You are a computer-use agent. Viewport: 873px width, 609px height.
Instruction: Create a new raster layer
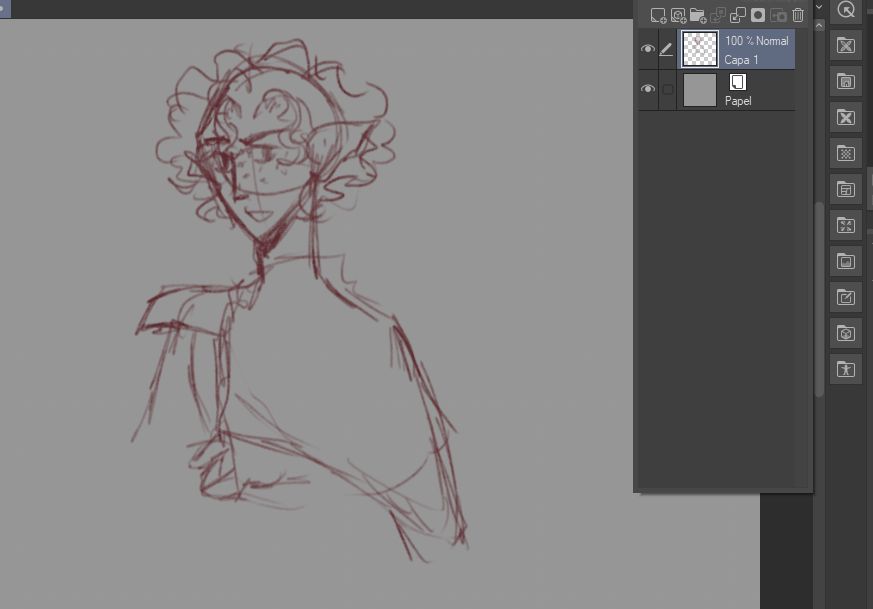tap(658, 16)
